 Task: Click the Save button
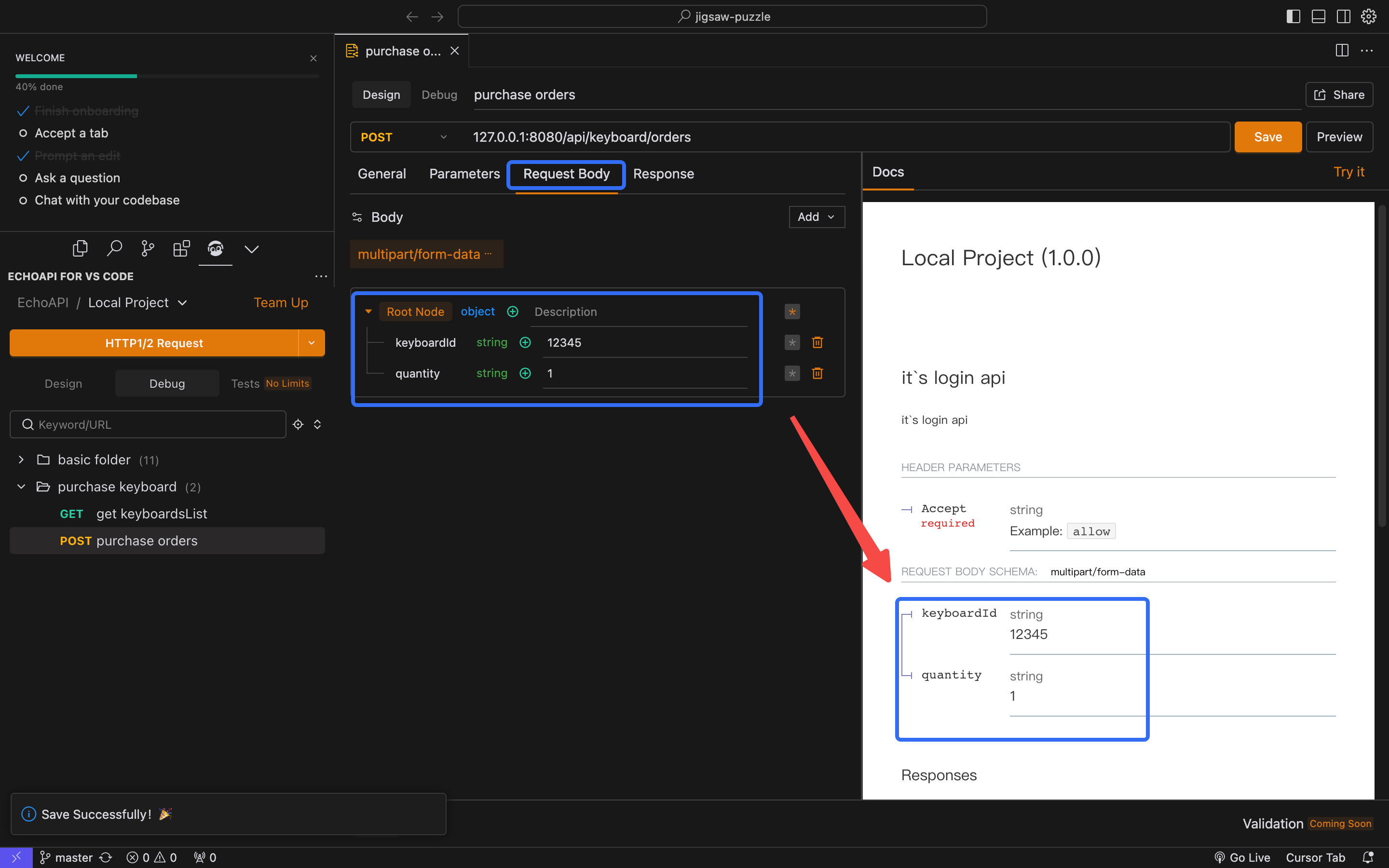(x=1268, y=137)
